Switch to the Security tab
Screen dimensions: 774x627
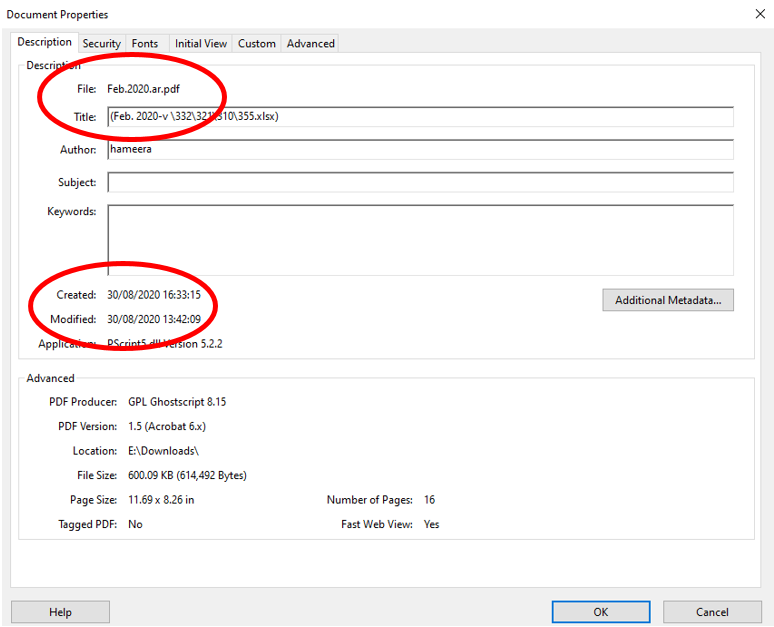(101, 44)
